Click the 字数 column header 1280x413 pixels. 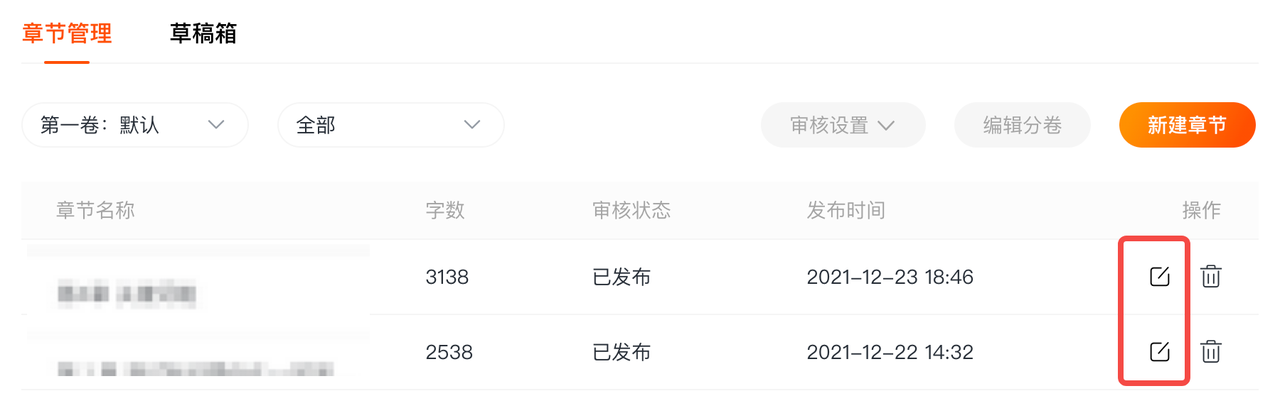point(445,211)
